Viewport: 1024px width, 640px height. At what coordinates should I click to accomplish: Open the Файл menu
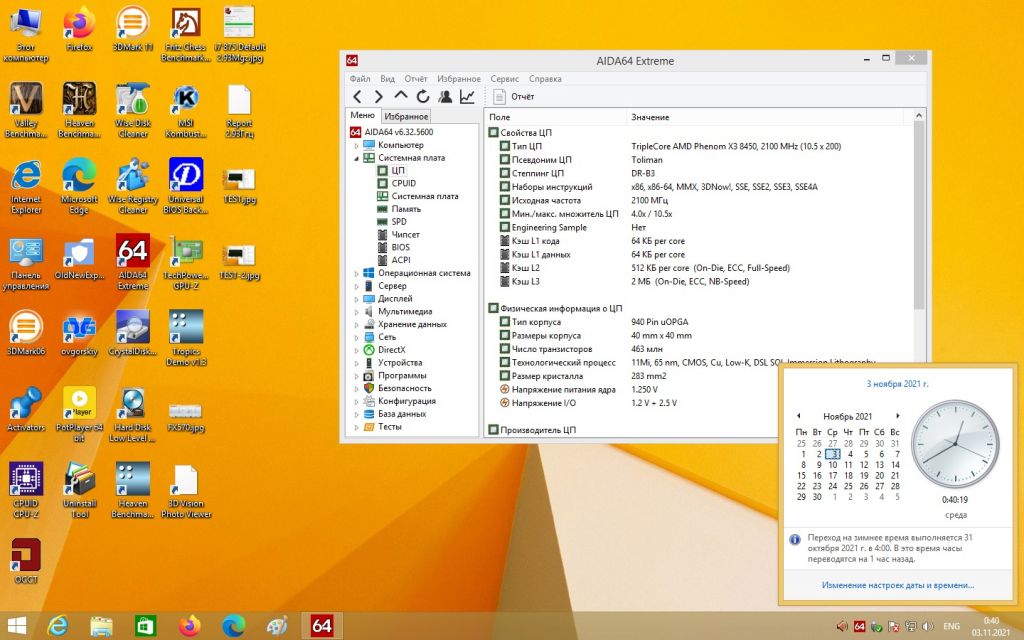(360, 78)
